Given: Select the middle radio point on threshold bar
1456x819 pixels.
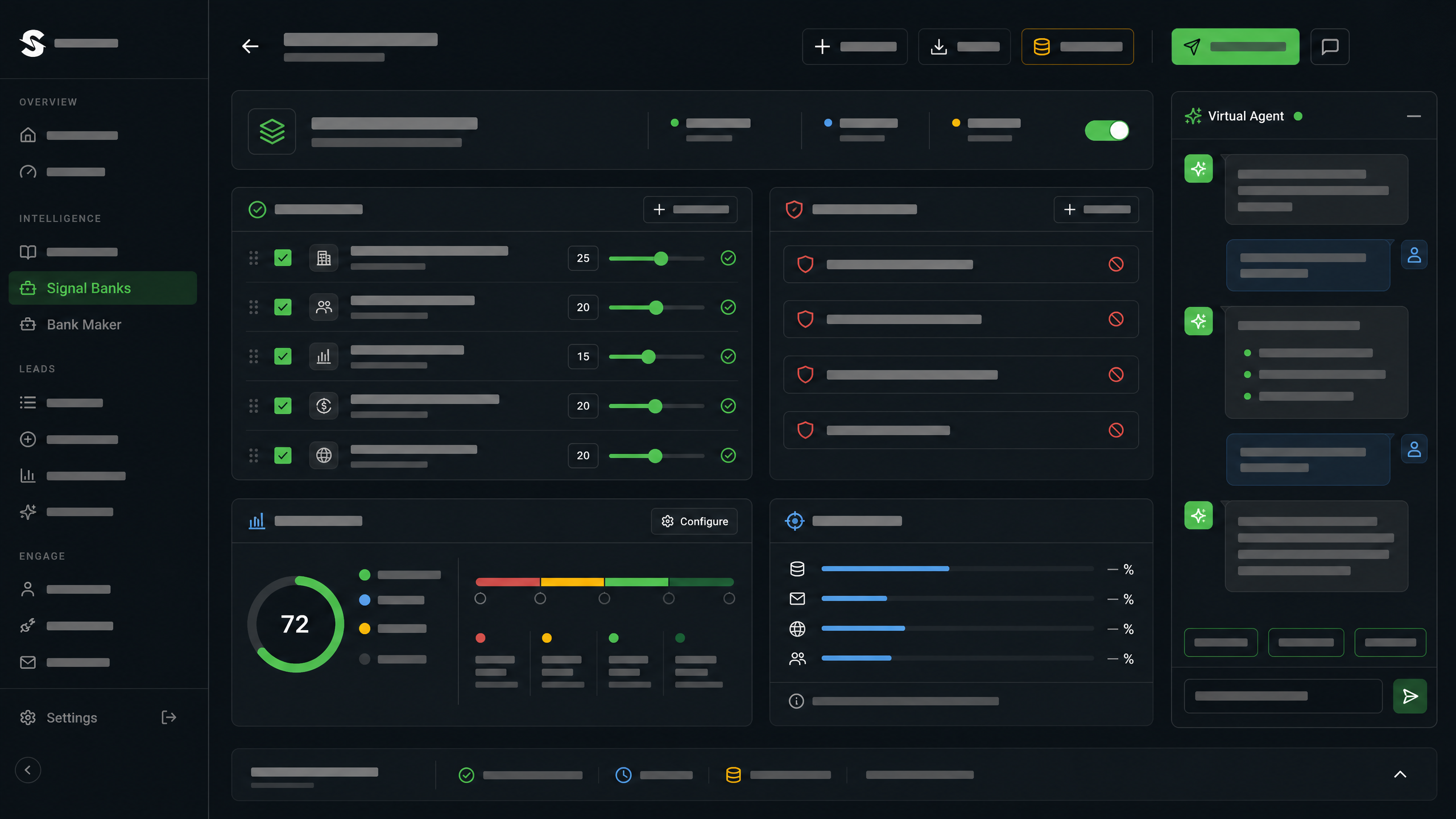Looking at the screenshot, I should click(x=604, y=598).
